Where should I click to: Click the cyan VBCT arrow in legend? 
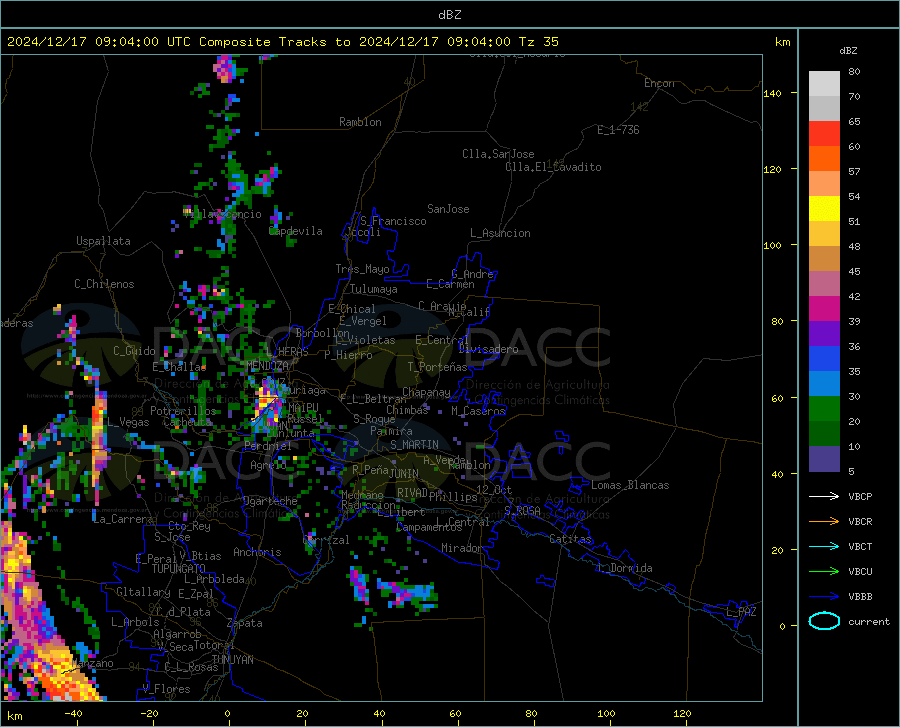(824, 546)
